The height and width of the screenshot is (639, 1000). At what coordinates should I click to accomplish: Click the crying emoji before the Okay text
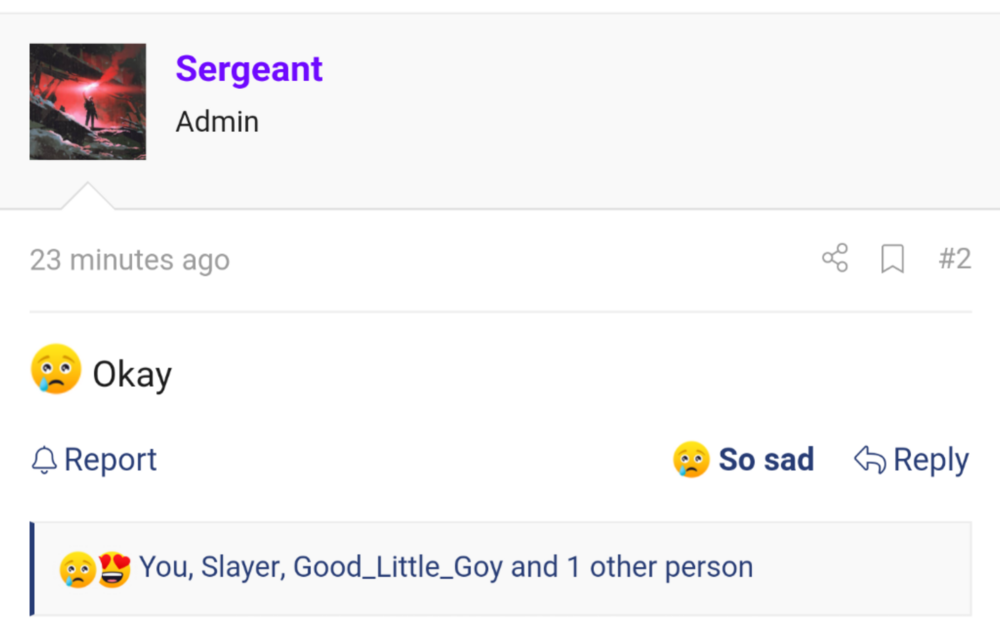click(56, 369)
